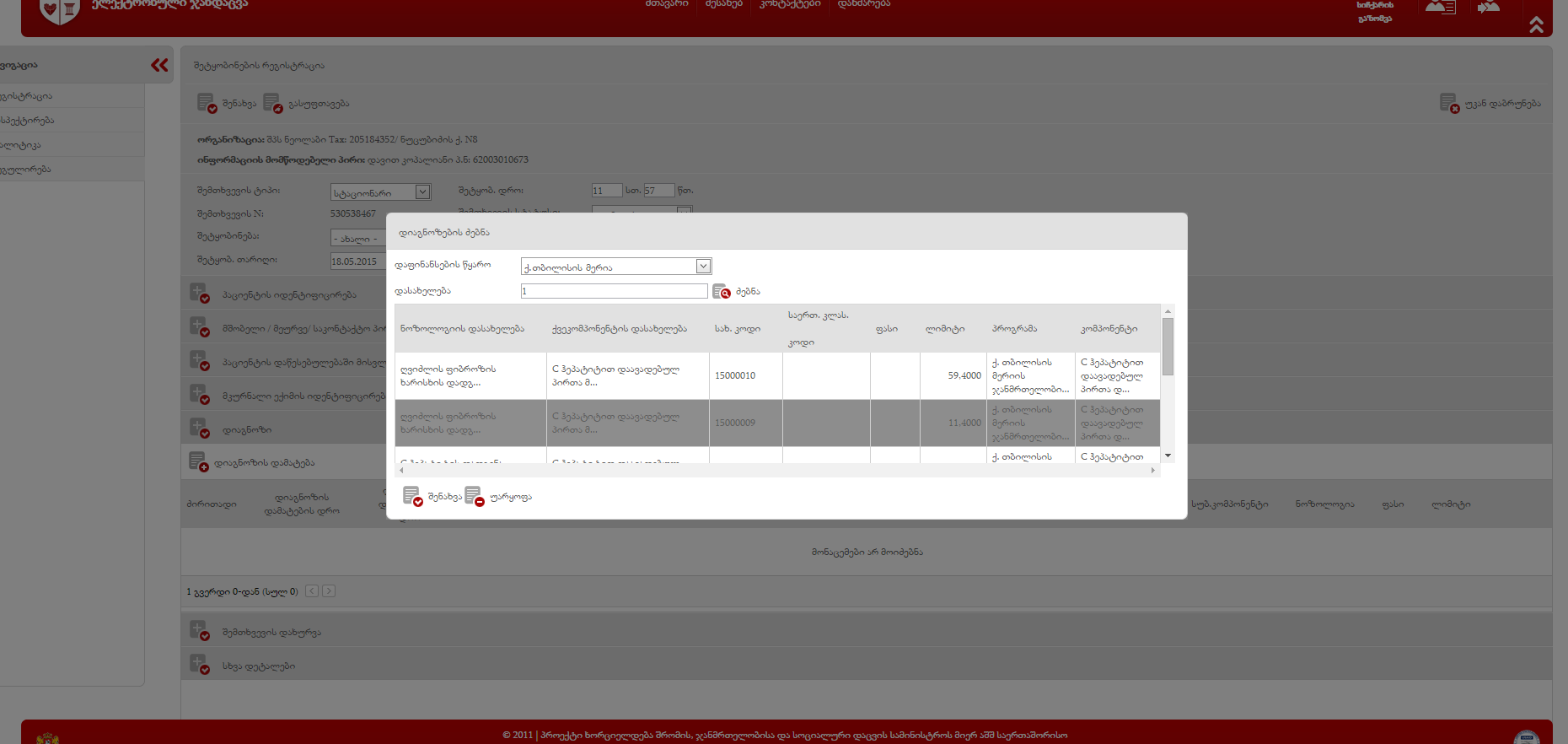
Task: Click the ძებნა search icon in dialog
Action: 721,291
